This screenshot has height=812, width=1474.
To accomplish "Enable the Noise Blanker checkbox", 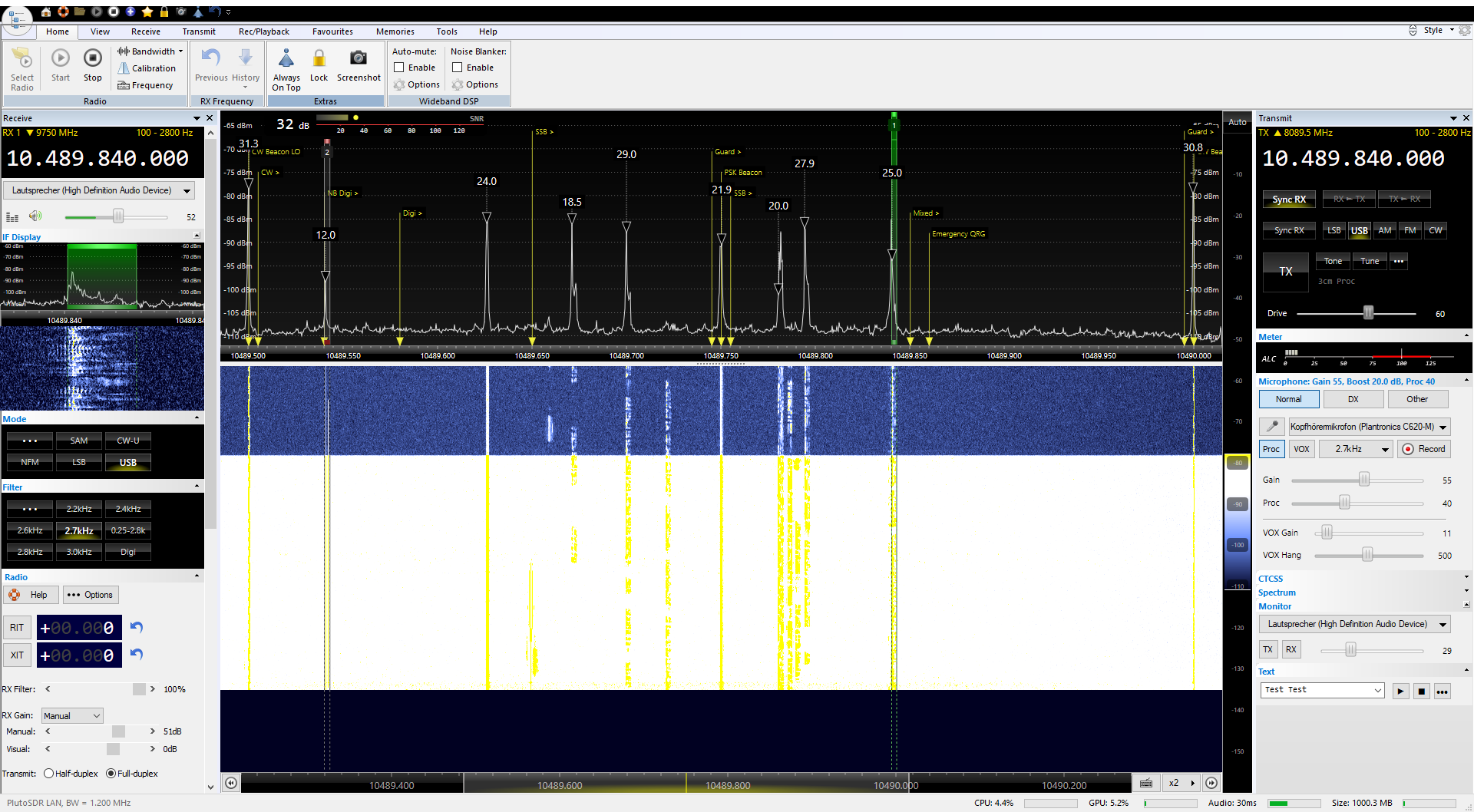I will point(458,68).
